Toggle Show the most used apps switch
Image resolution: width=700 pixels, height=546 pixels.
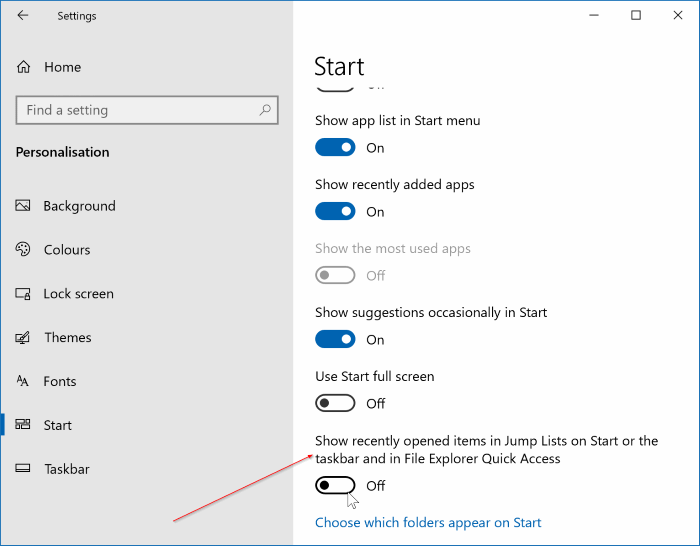(335, 275)
